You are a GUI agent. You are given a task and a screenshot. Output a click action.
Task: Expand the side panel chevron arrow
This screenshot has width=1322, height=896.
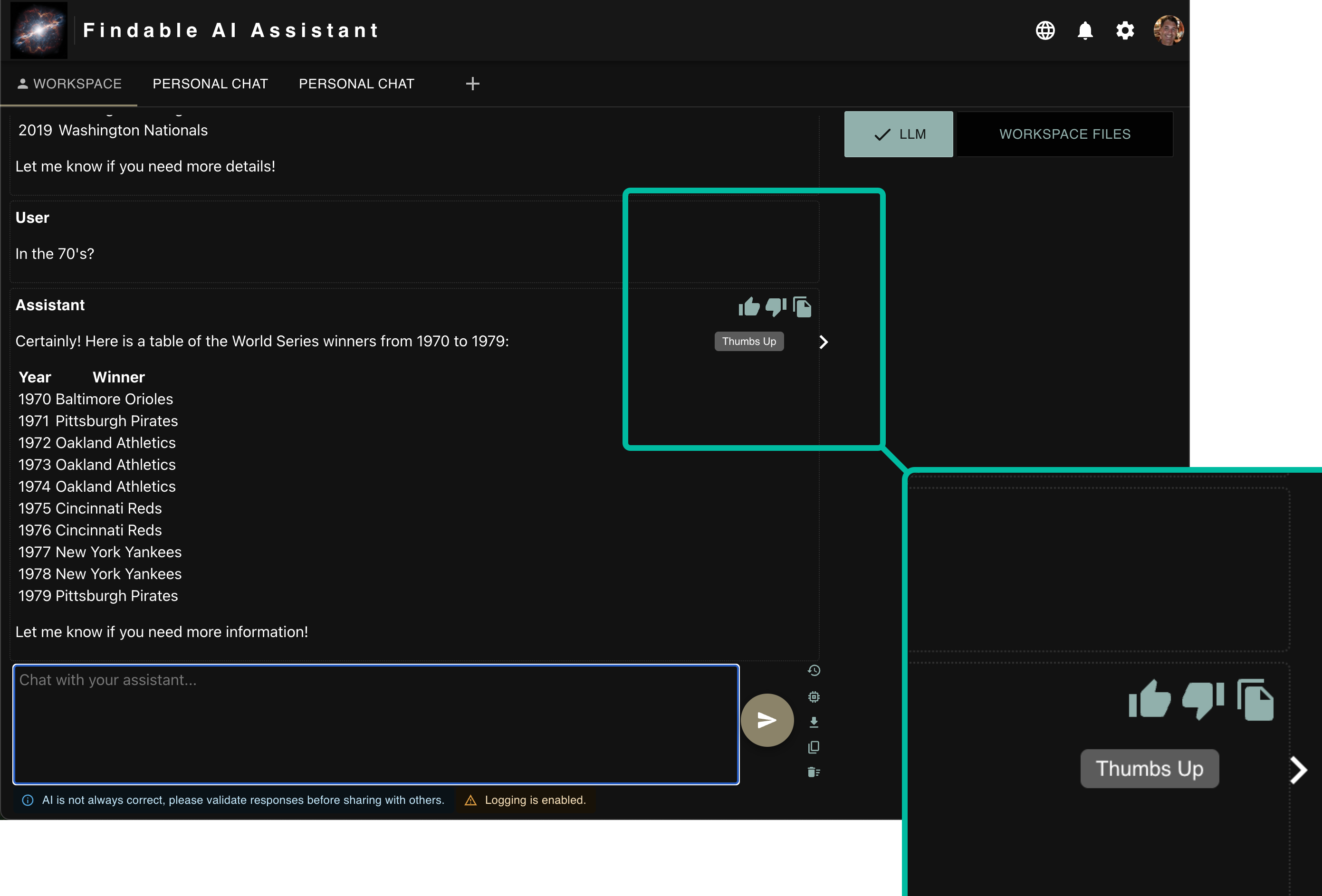pyautogui.click(x=823, y=342)
